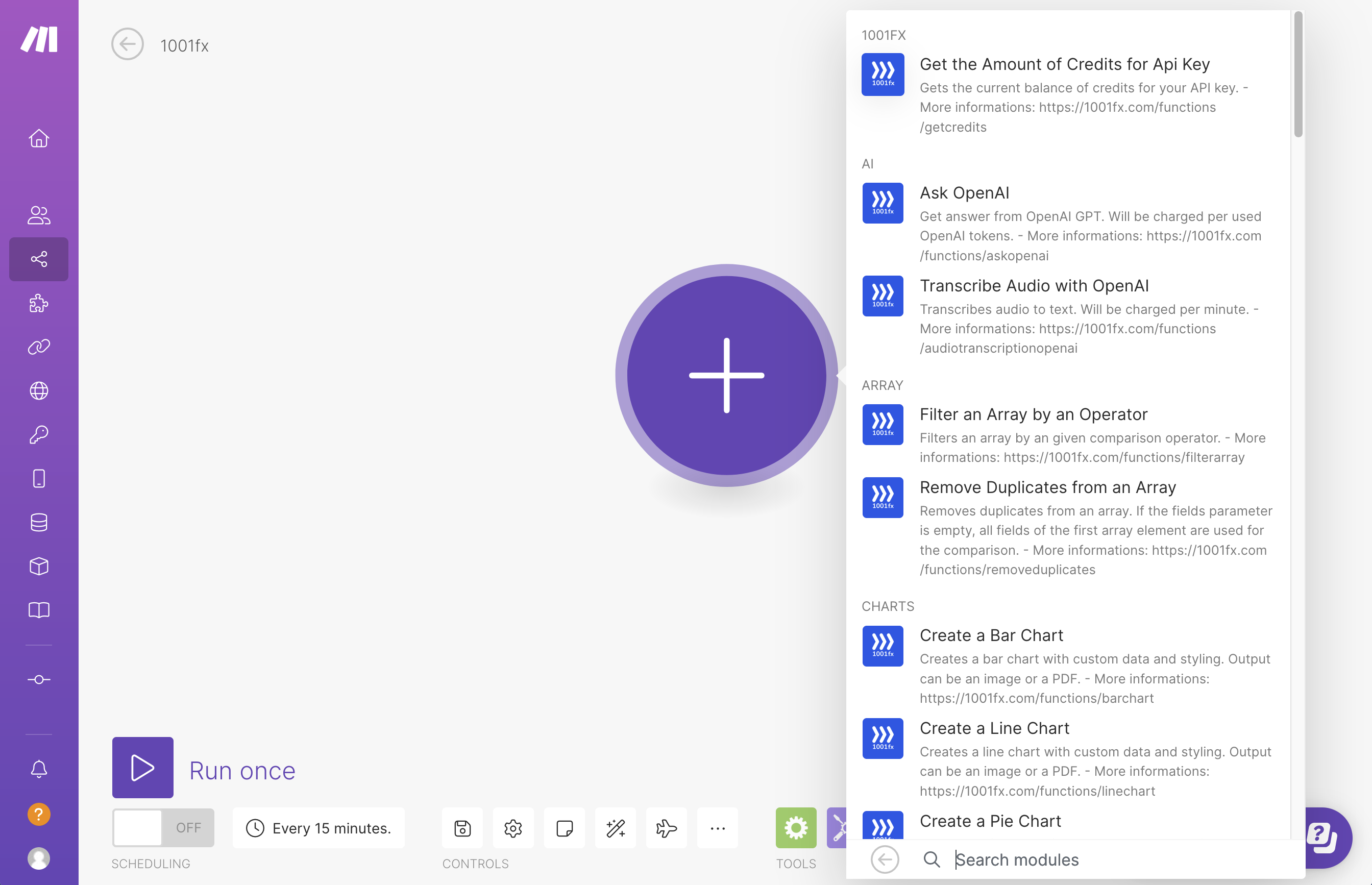Open the Templates puzzle piece icon
Viewport: 1372px width, 885px height.
pos(38,303)
